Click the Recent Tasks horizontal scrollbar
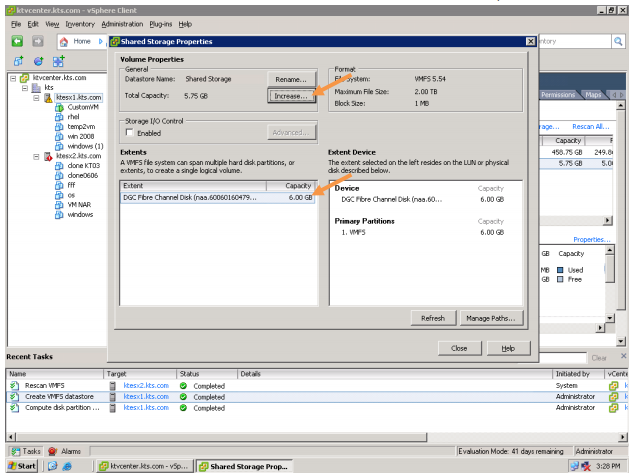This screenshot has width=631, height=473. [x=300, y=437]
